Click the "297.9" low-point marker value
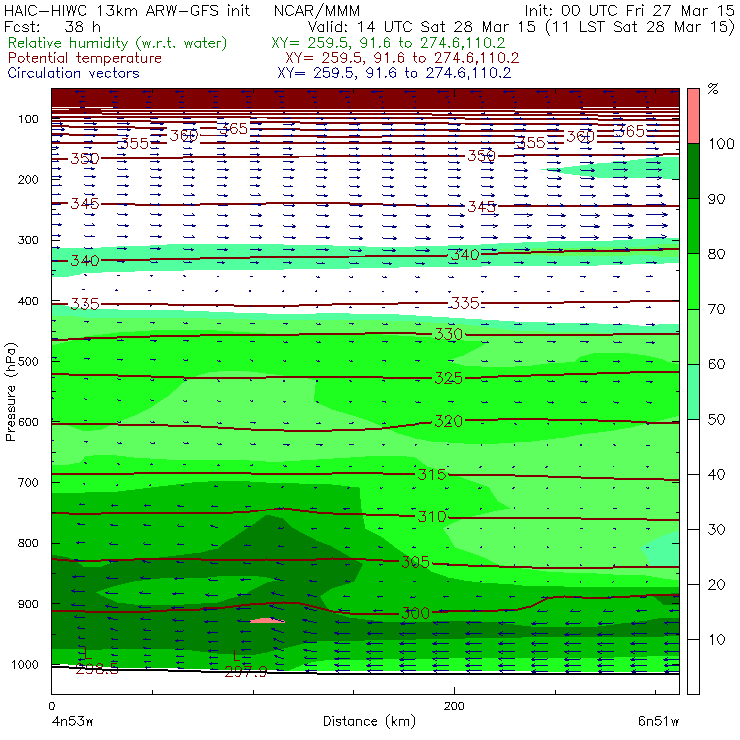The height and width of the screenshot is (740, 740). coord(245,671)
